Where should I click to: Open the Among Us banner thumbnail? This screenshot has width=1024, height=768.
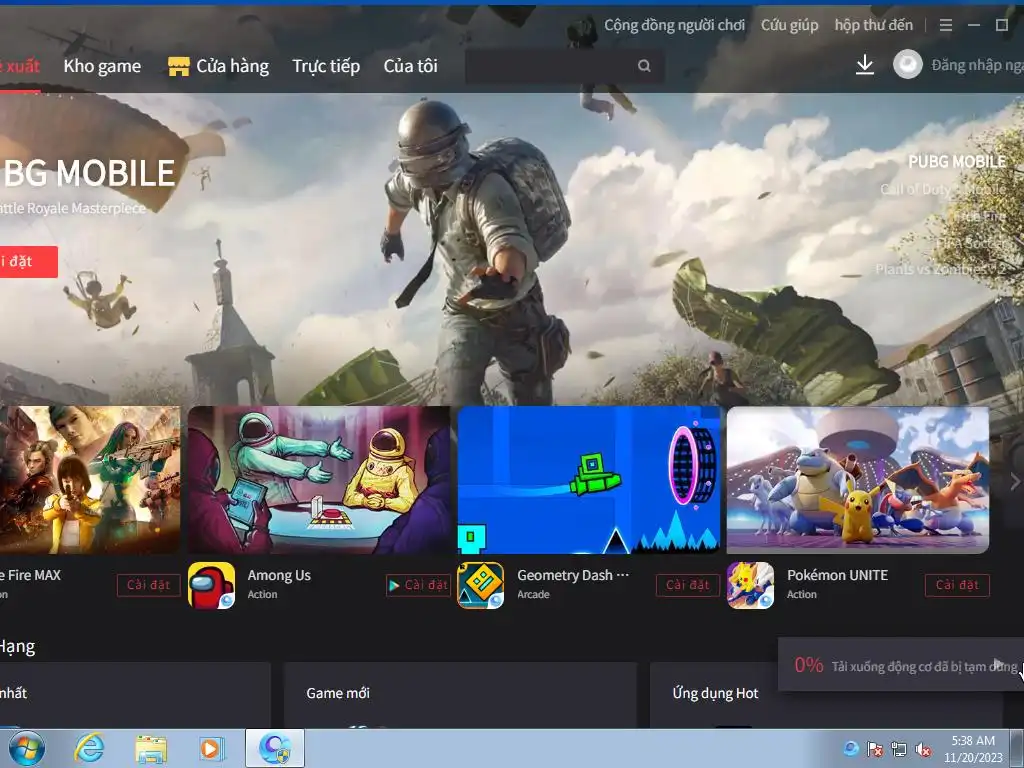[319, 480]
